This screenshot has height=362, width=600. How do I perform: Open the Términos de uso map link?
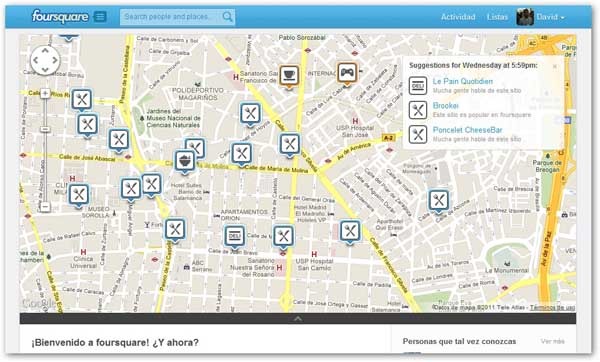coord(552,308)
